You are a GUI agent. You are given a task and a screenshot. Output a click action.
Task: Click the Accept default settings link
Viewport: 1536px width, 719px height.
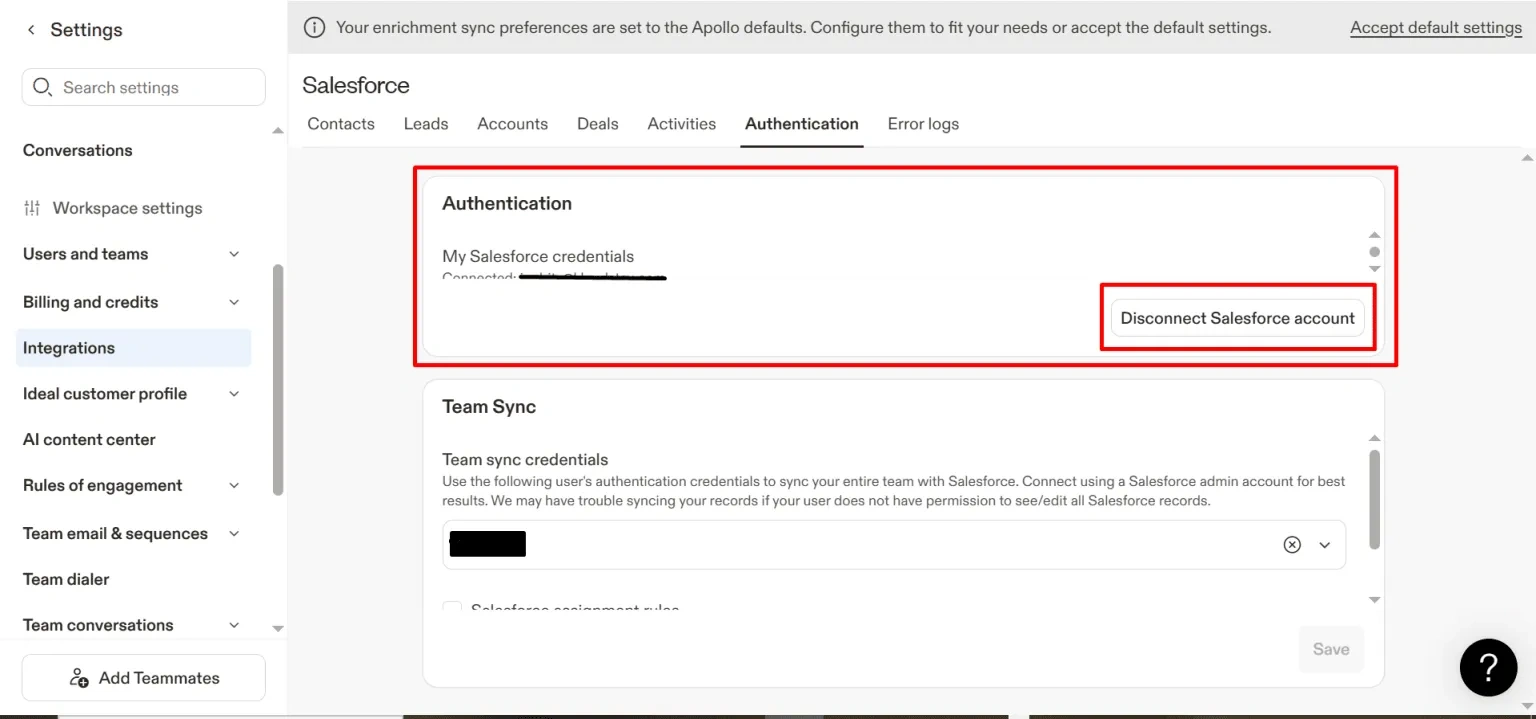(x=1435, y=28)
